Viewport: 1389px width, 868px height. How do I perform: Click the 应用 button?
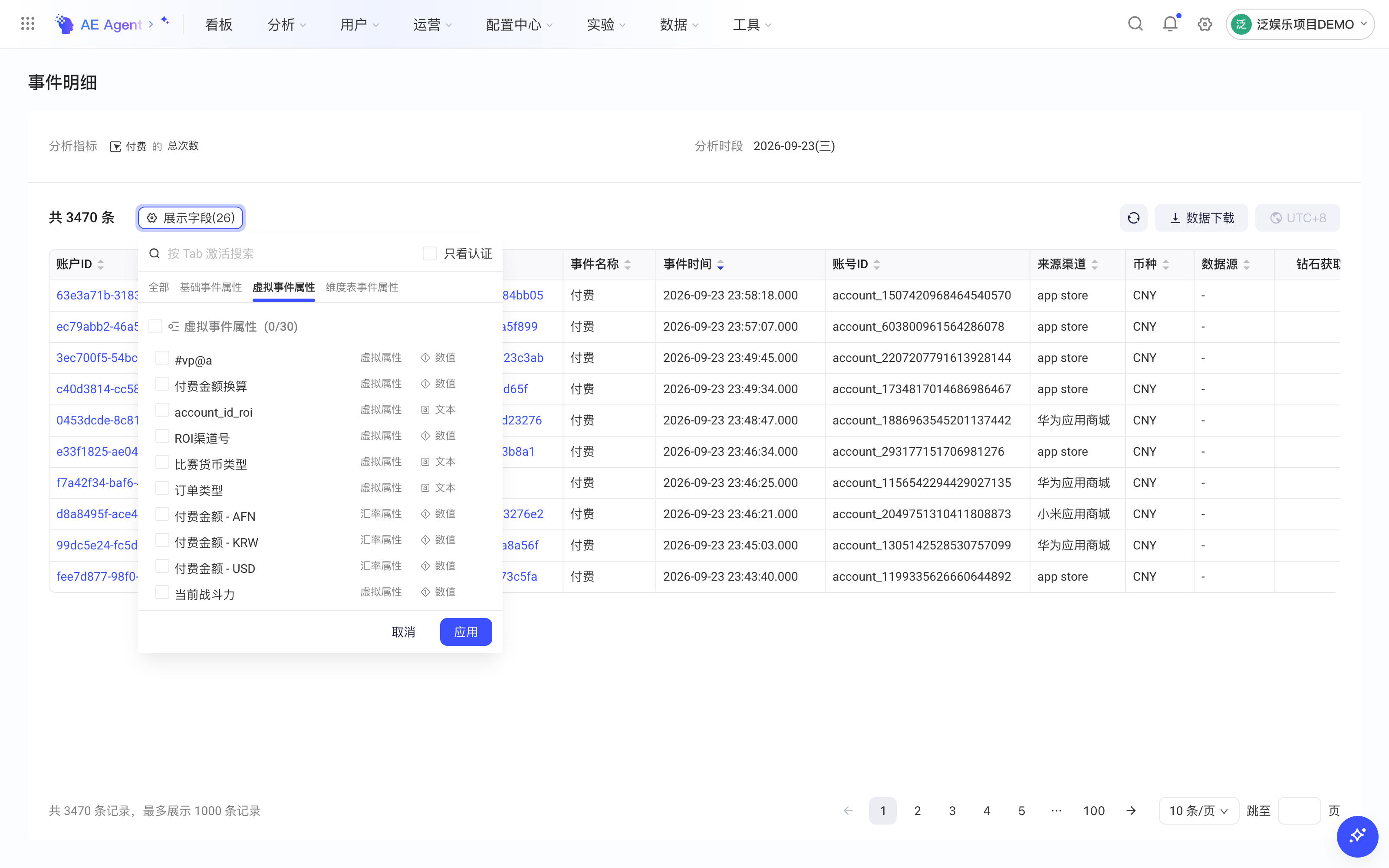pyautogui.click(x=466, y=632)
